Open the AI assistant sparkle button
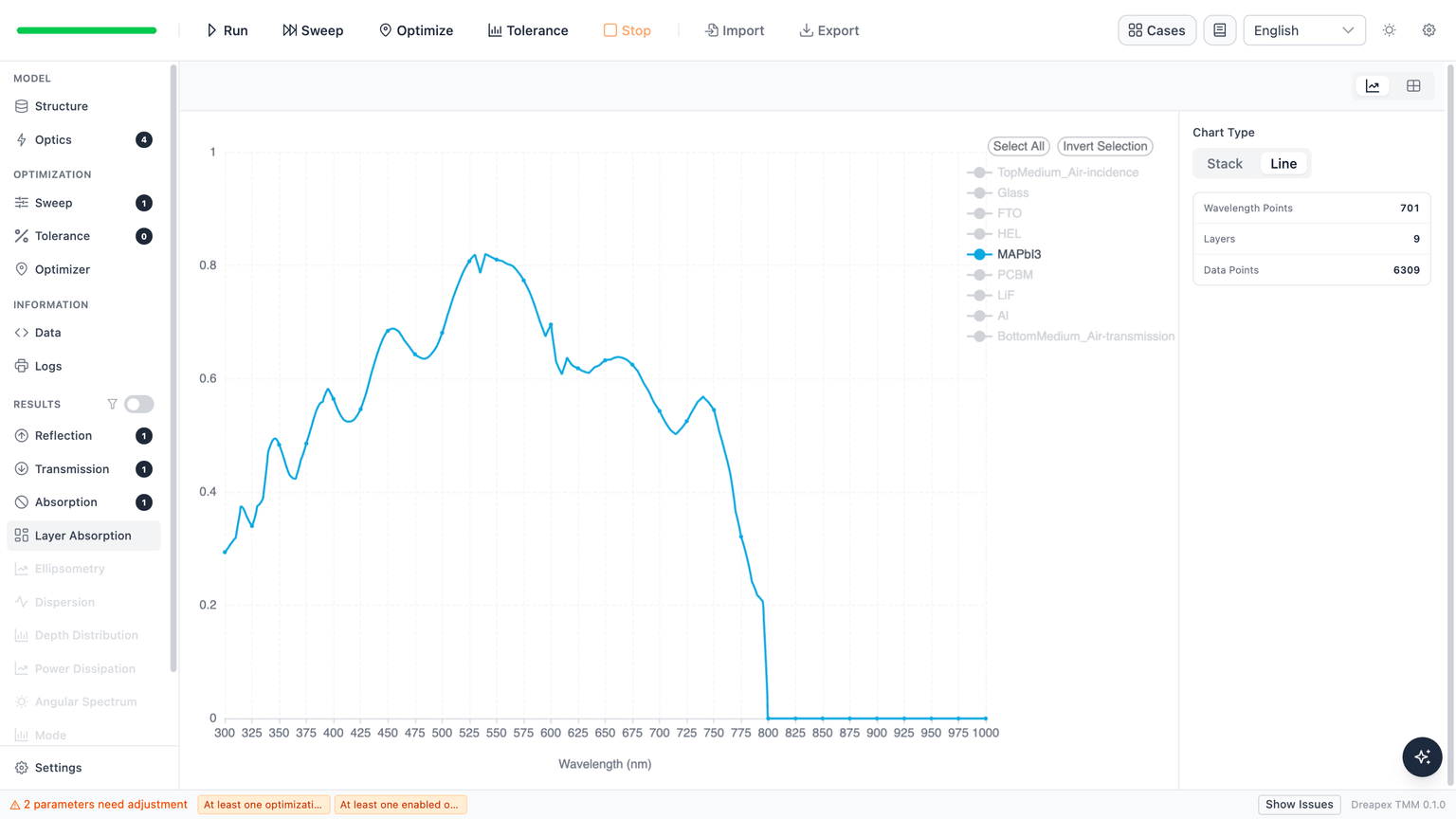Screen dimensions: 1456x819 point(1422,756)
